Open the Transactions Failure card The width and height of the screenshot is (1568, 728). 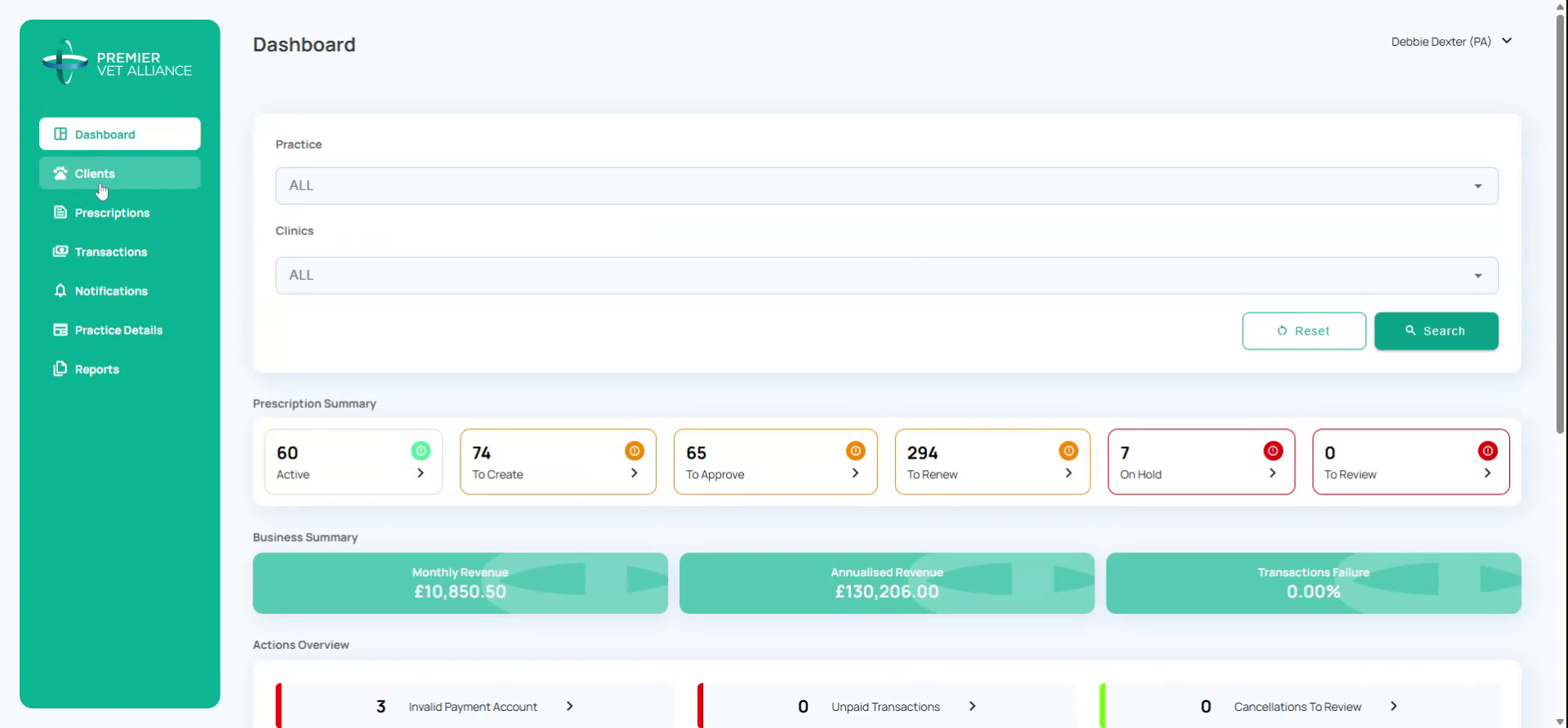click(1314, 584)
